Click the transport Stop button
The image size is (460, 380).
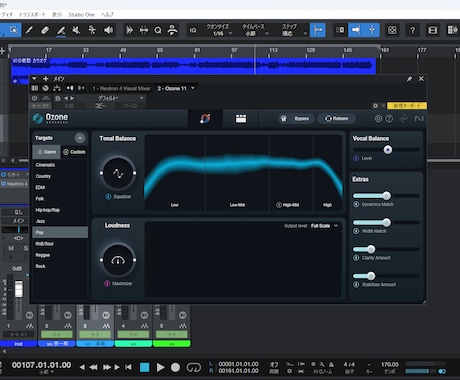click(x=145, y=367)
